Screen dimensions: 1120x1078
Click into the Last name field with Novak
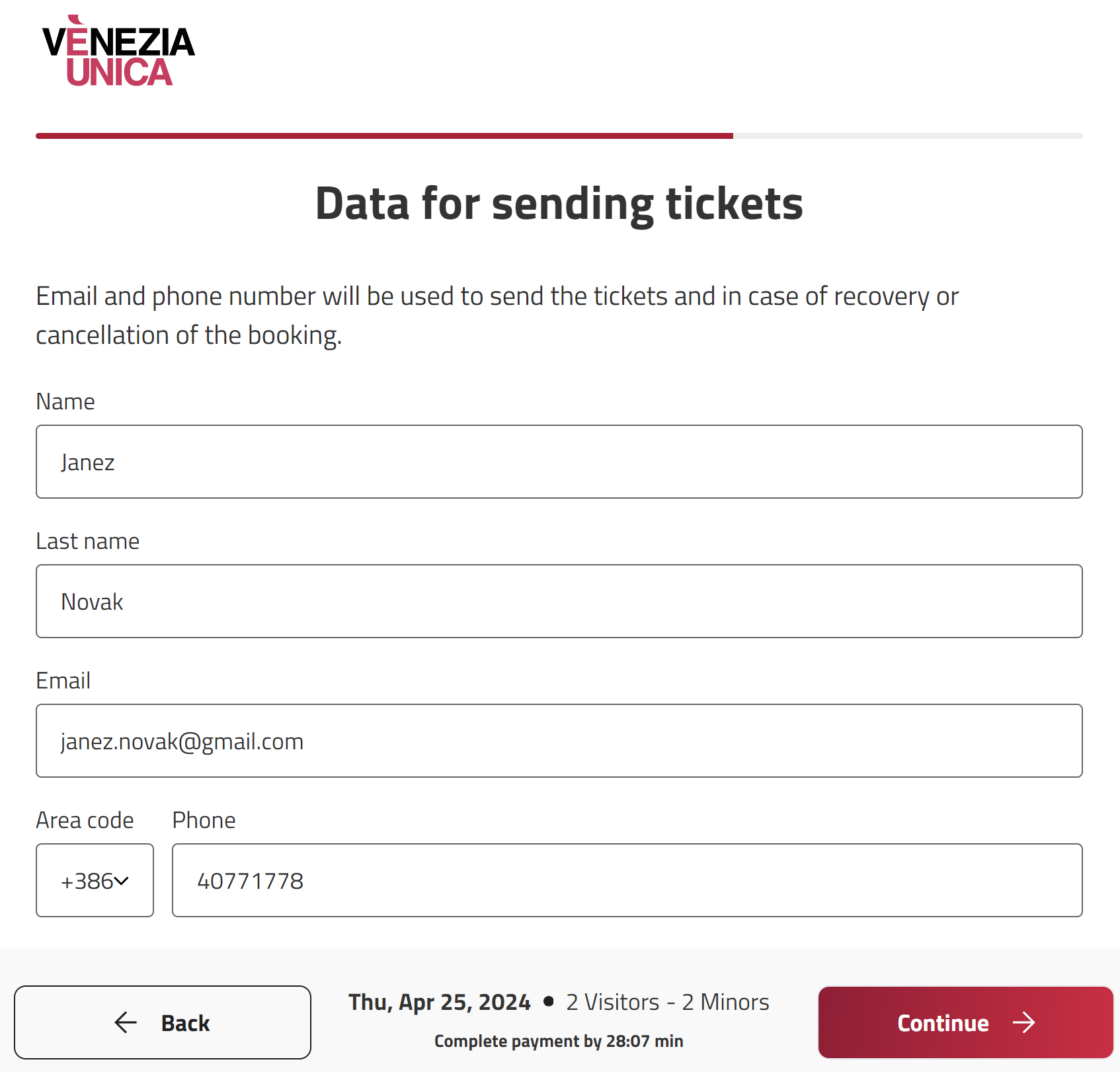pyautogui.click(x=559, y=601)
